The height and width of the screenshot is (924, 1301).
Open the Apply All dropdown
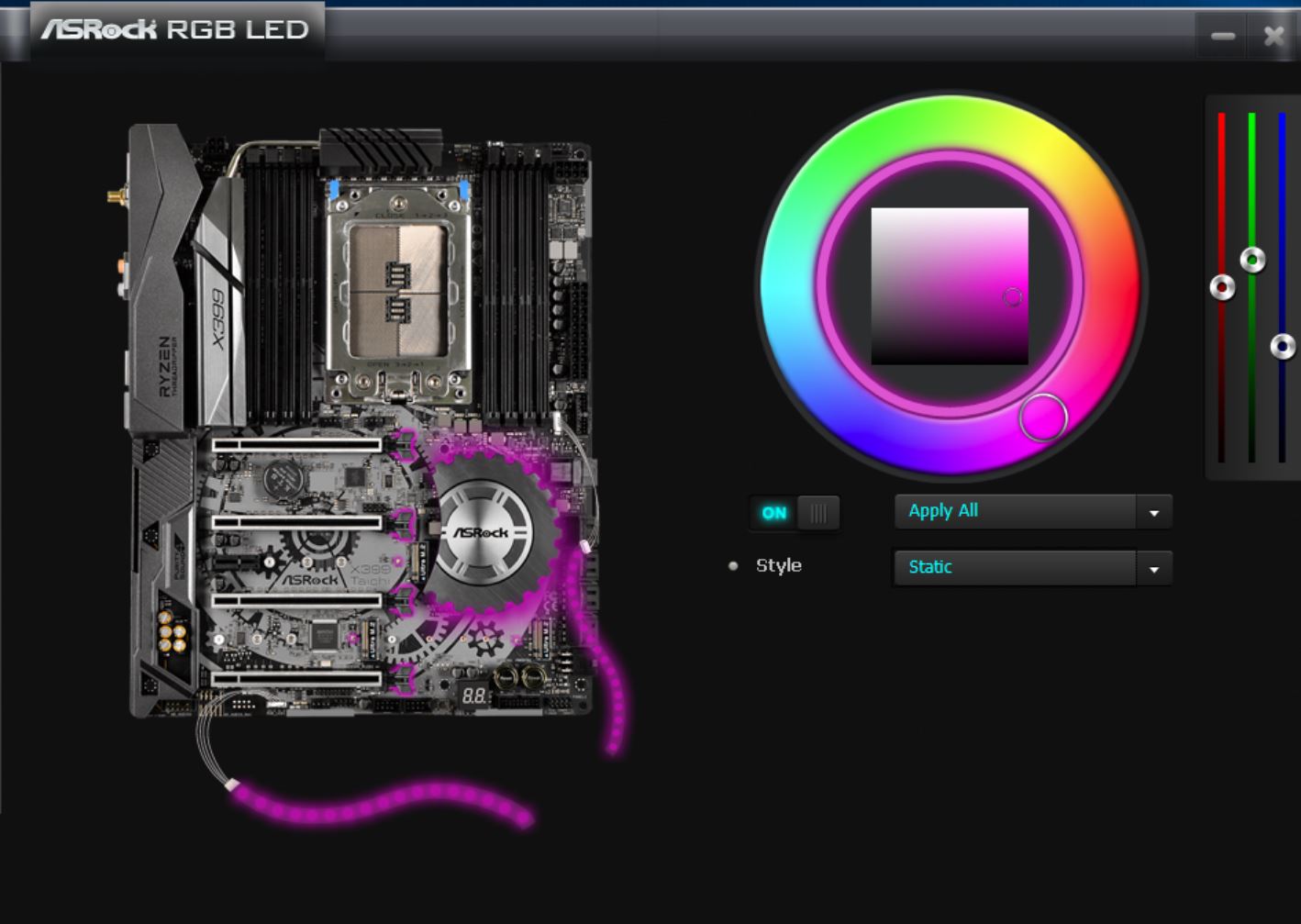(x=1033, y=511)
